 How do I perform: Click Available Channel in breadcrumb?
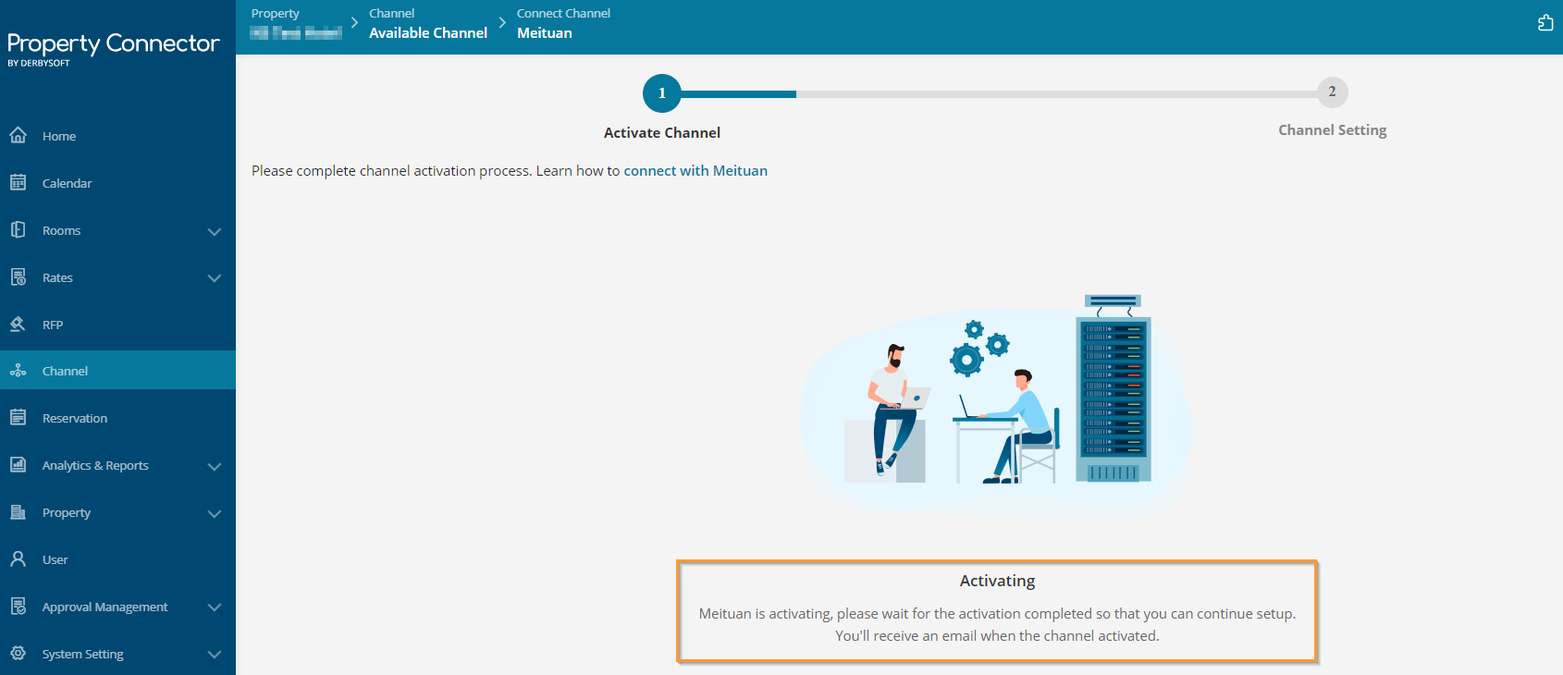[428, 33]
